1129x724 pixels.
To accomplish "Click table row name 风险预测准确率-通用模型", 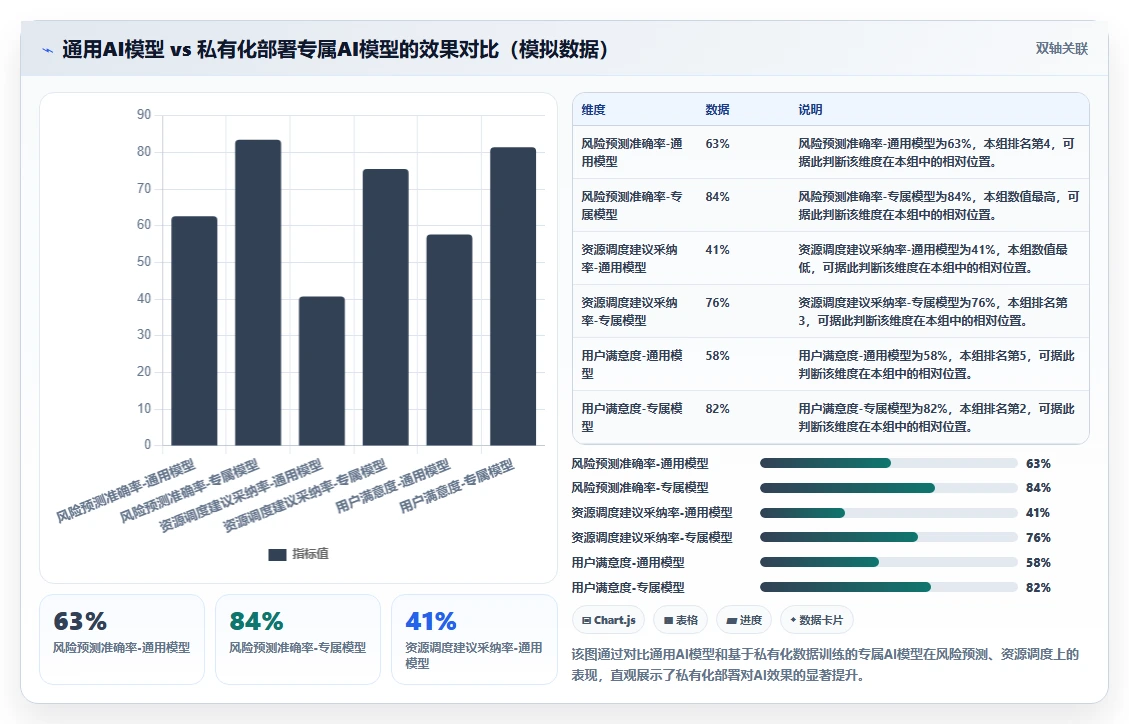I will [631, 153].
